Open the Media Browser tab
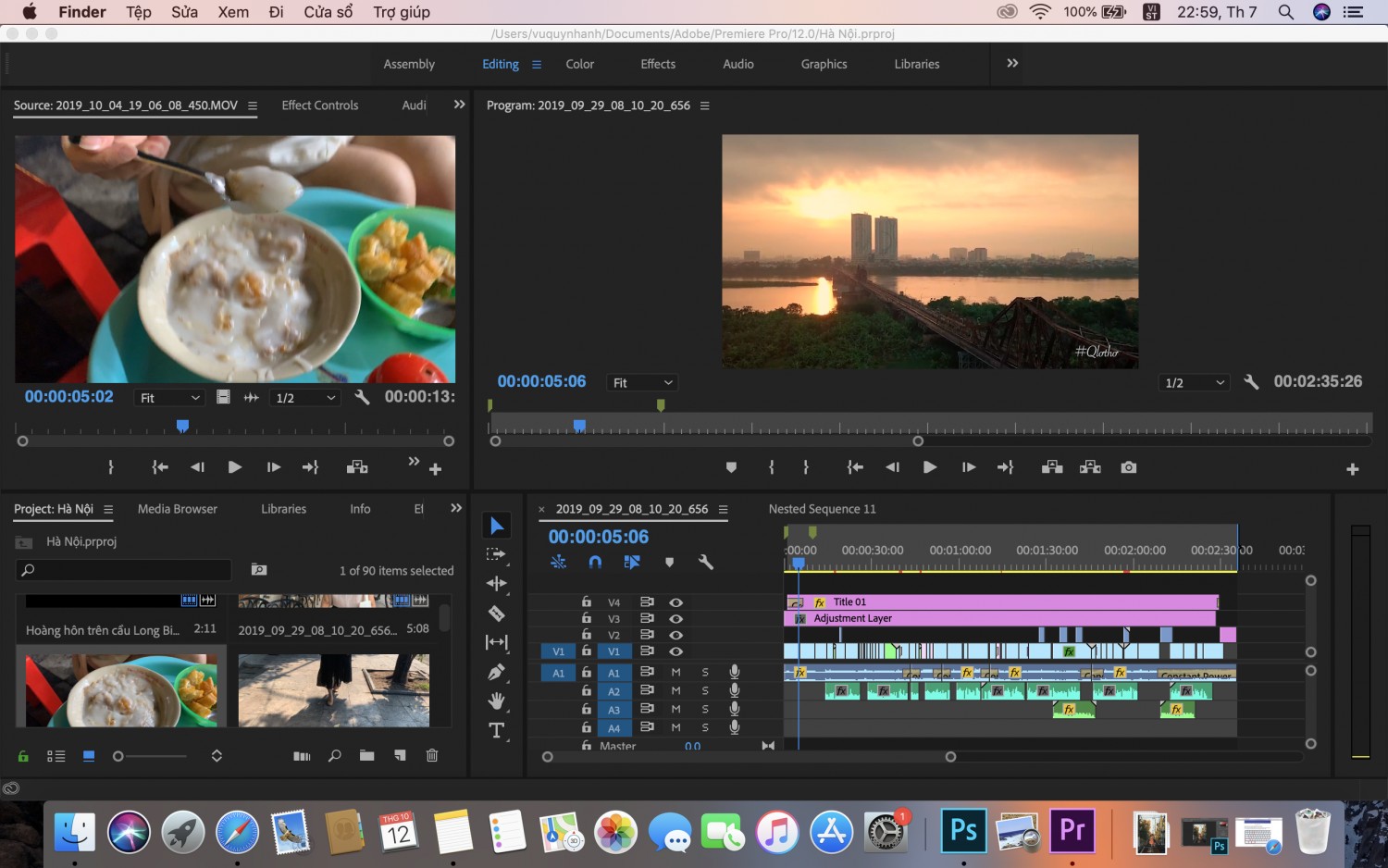The image size is (1388, 868). [x=178, y=509]
